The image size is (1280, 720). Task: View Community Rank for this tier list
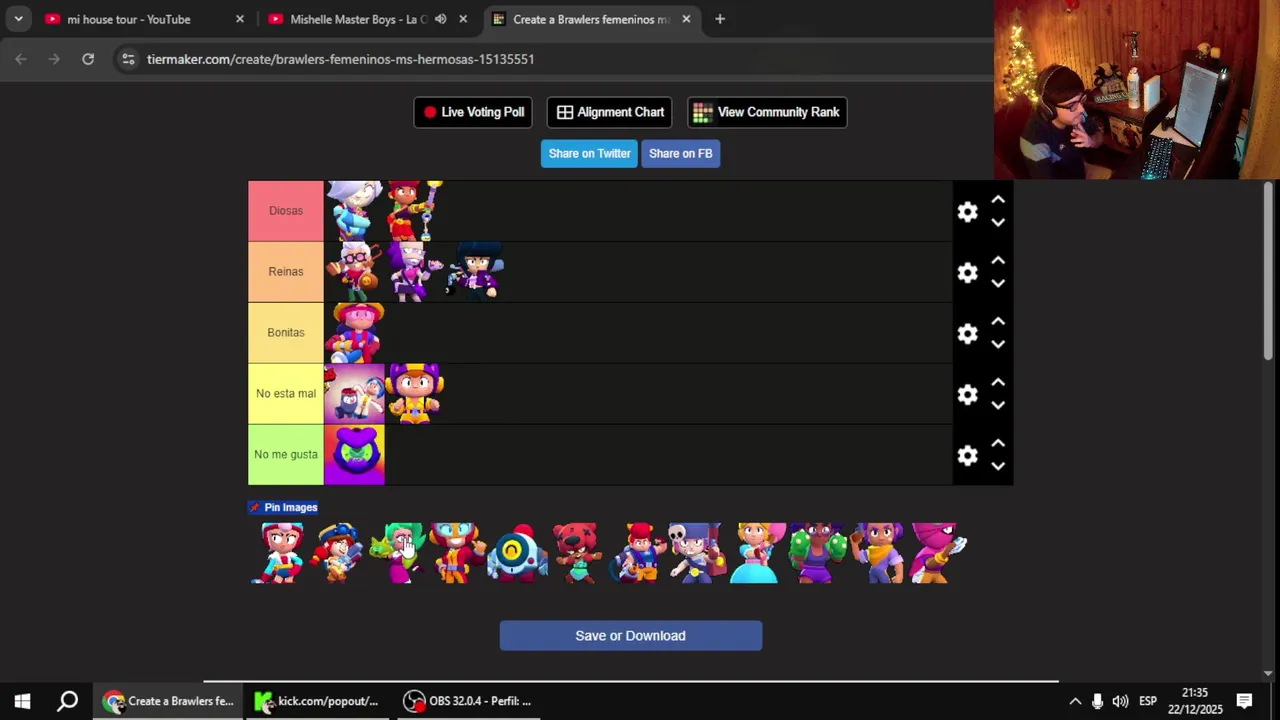[767, 112]
